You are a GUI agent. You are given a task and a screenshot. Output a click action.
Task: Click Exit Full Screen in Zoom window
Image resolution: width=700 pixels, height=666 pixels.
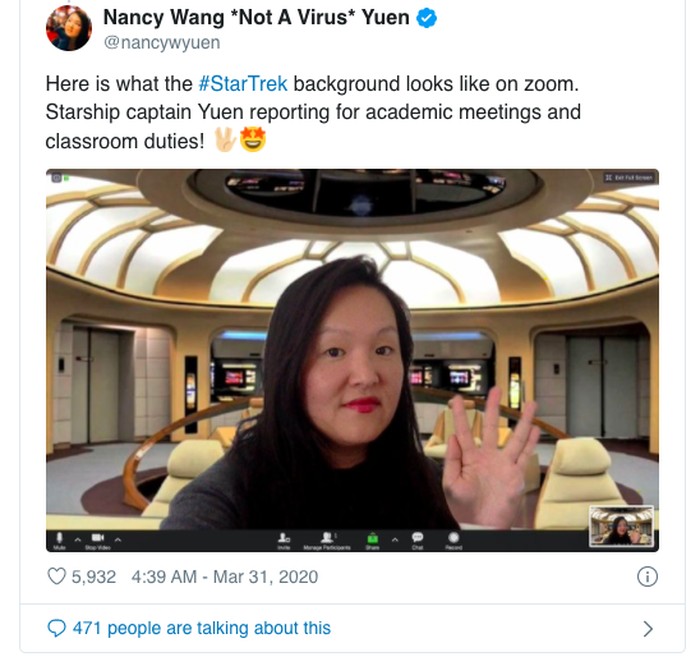627,177
